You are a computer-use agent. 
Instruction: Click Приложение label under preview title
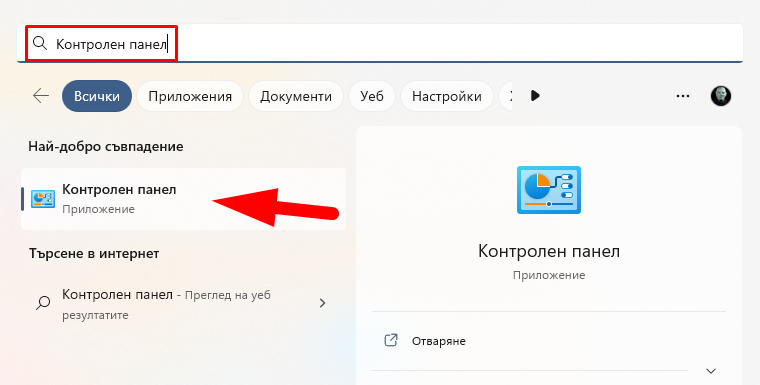(x=549, y=275)
